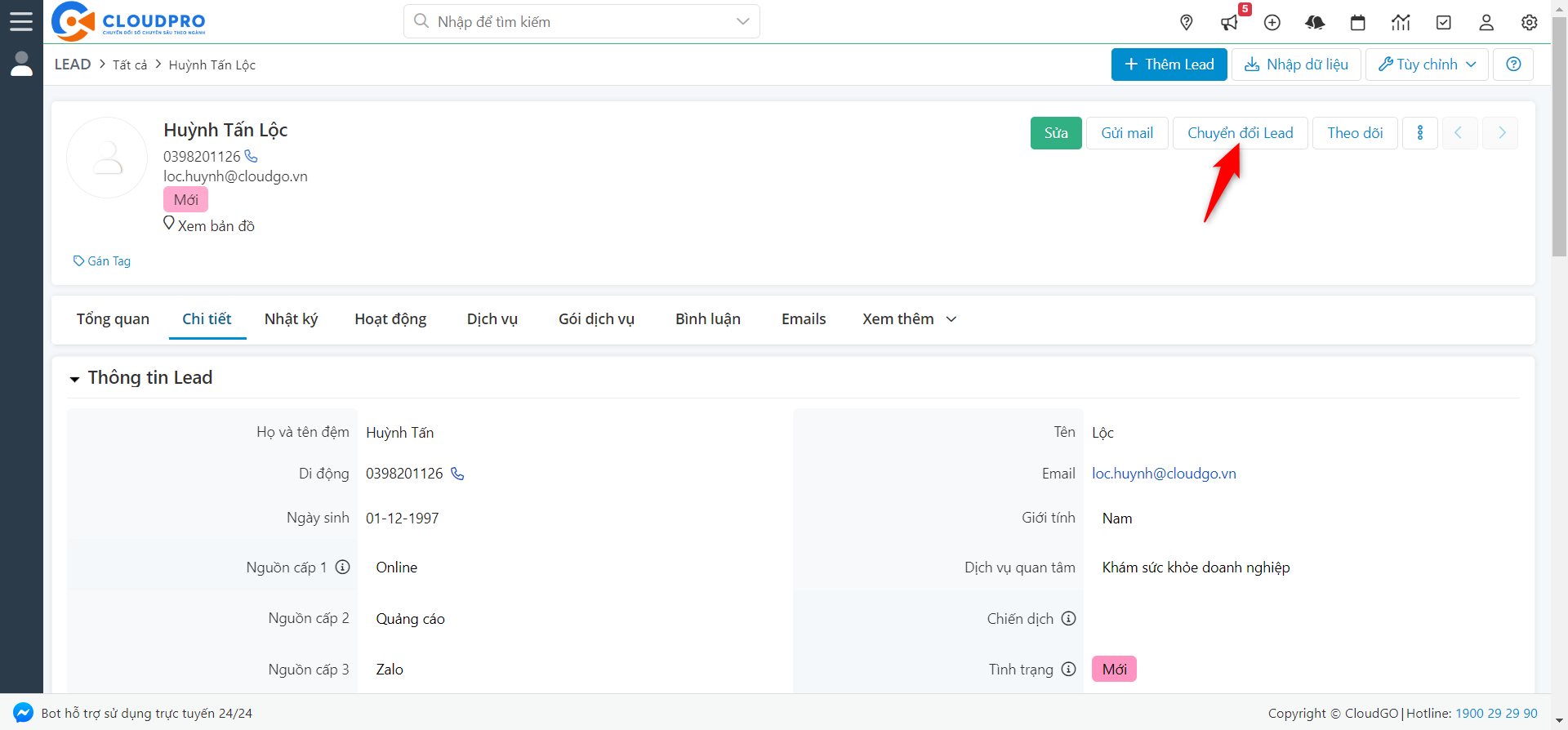Show info tooltip for Tình trạng
Screen dimensions: 1568x730
click(x=1068, y=669)
